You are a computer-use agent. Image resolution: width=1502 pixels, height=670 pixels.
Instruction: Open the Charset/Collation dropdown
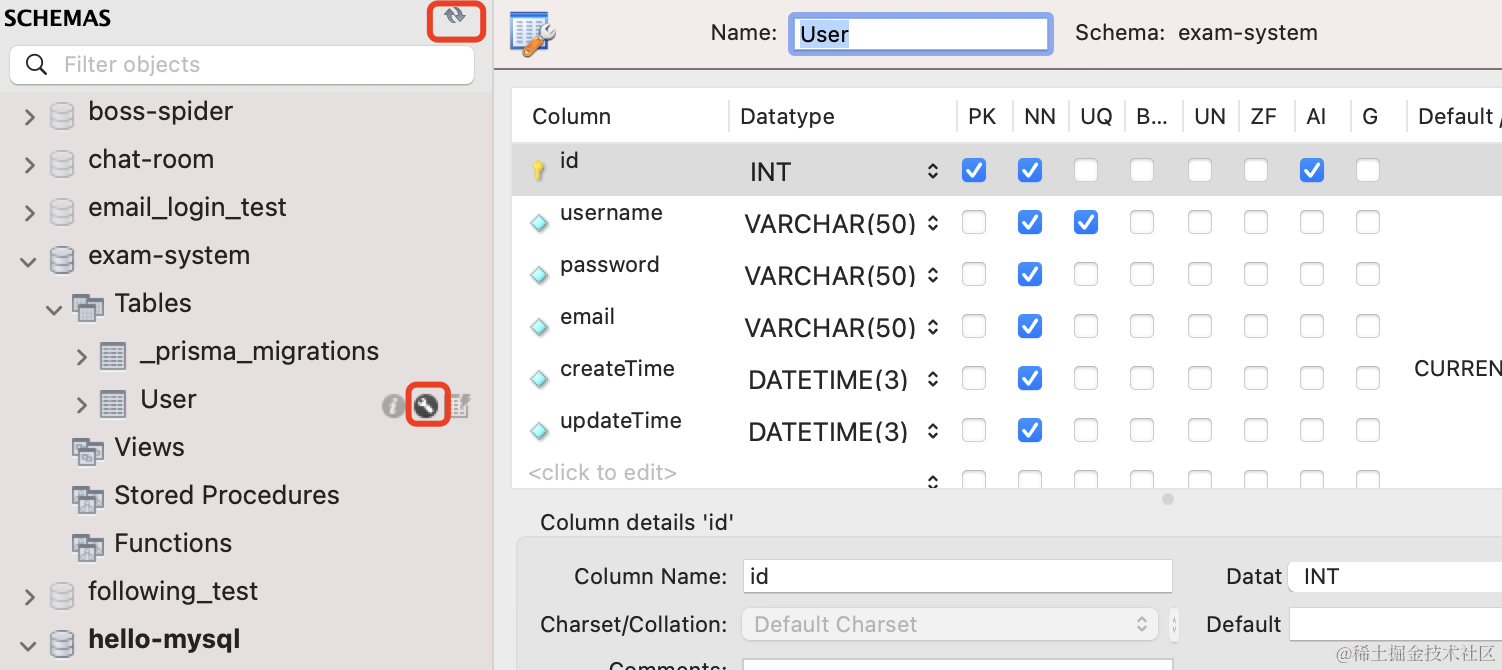pos(949,624)
